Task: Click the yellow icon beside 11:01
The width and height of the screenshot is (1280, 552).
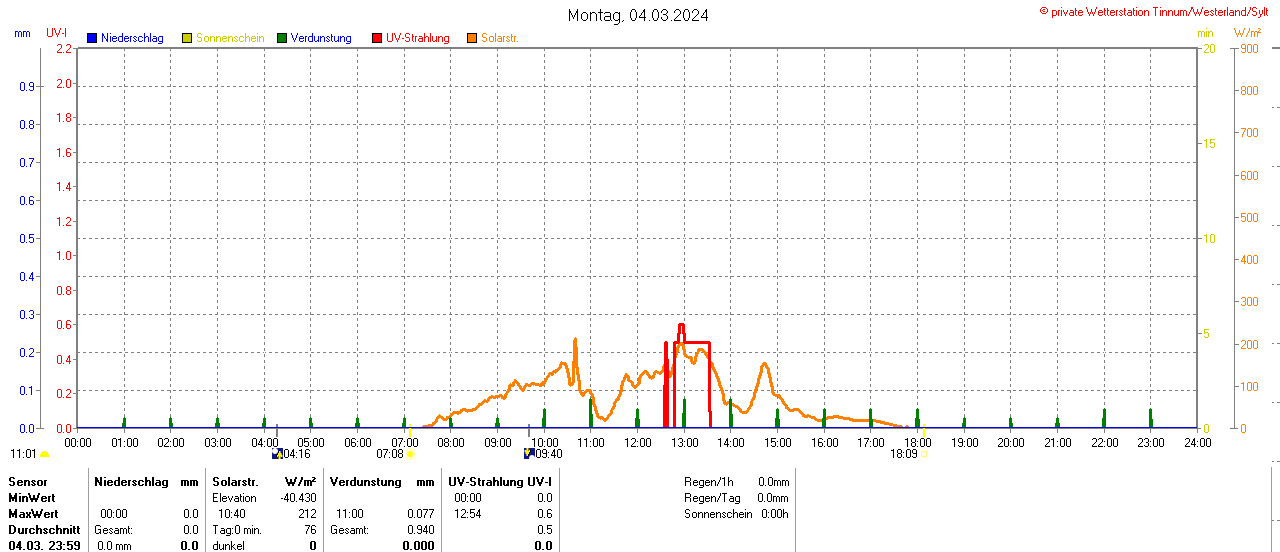Action: pyautogui.click(x=44, y=454)
